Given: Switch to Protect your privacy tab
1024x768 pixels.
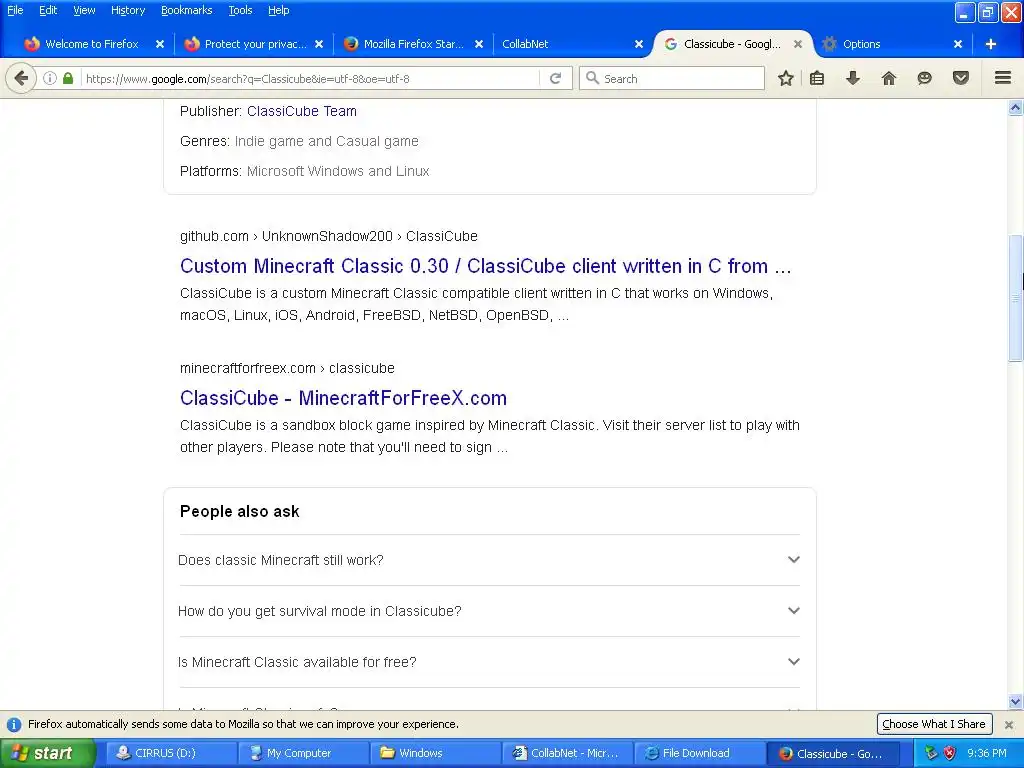Looking at the screenshot, I should point(255,44).
